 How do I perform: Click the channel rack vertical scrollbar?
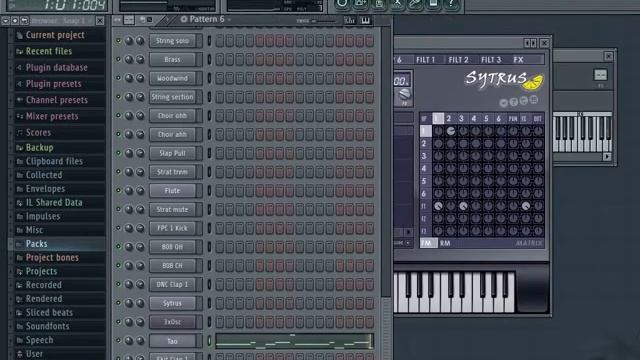386,163
